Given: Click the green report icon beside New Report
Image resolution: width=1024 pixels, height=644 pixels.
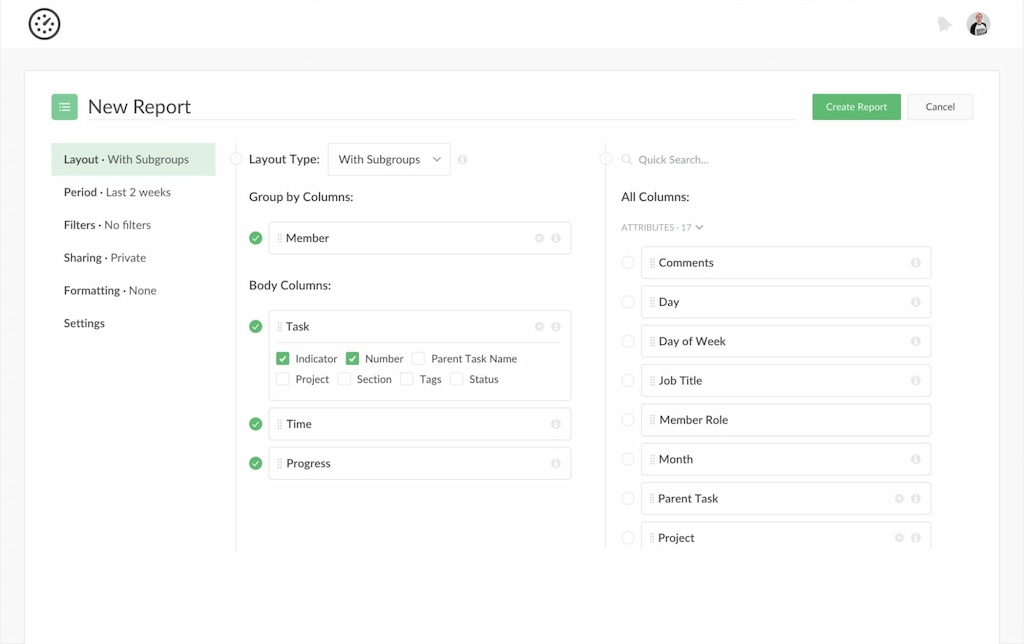Looking at the screenshot, I should [x=64, y=106].
